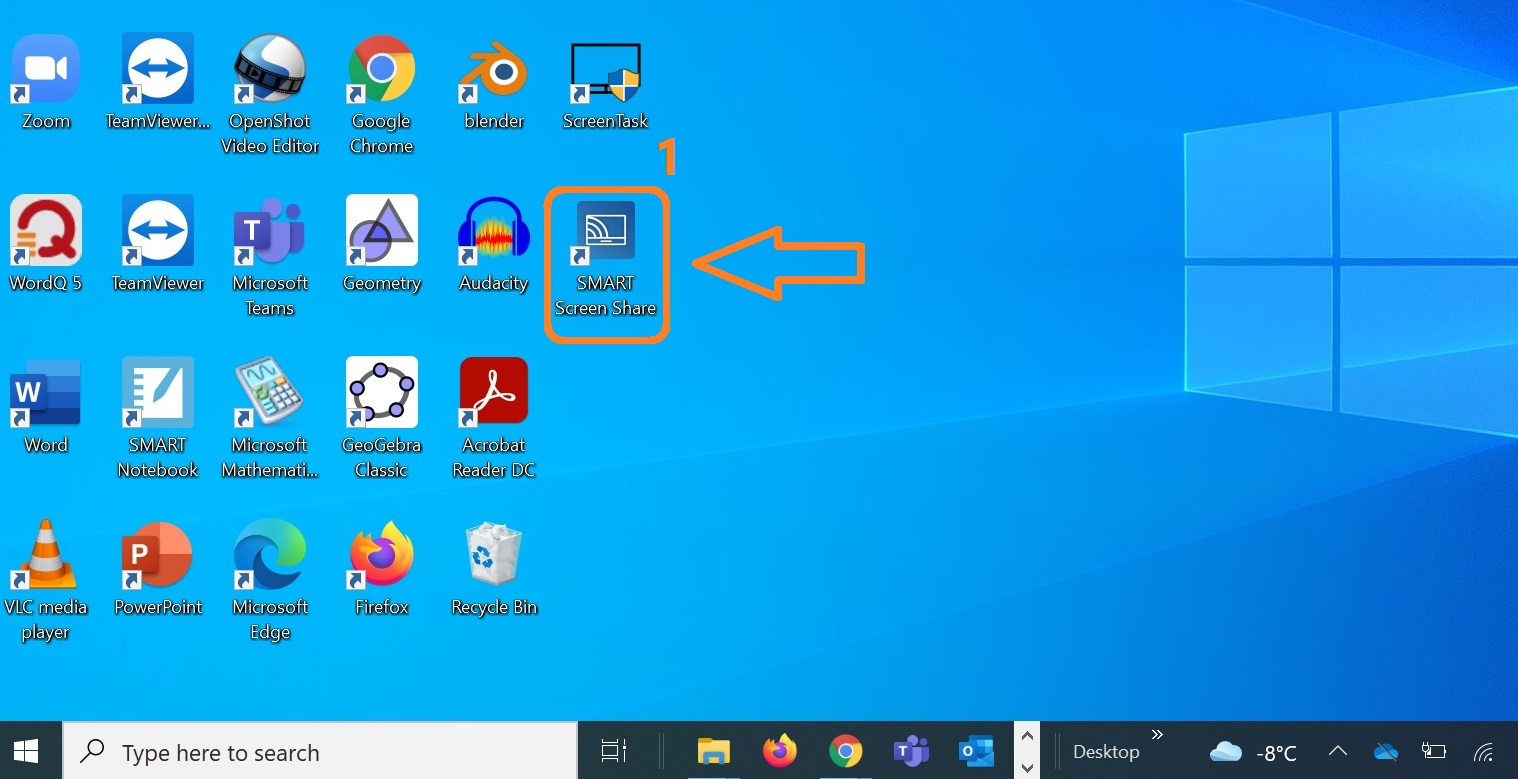Show hidden system tray icons
Image resolution: width=1518 pixels, height=779 pixels.
(1337, 752)
